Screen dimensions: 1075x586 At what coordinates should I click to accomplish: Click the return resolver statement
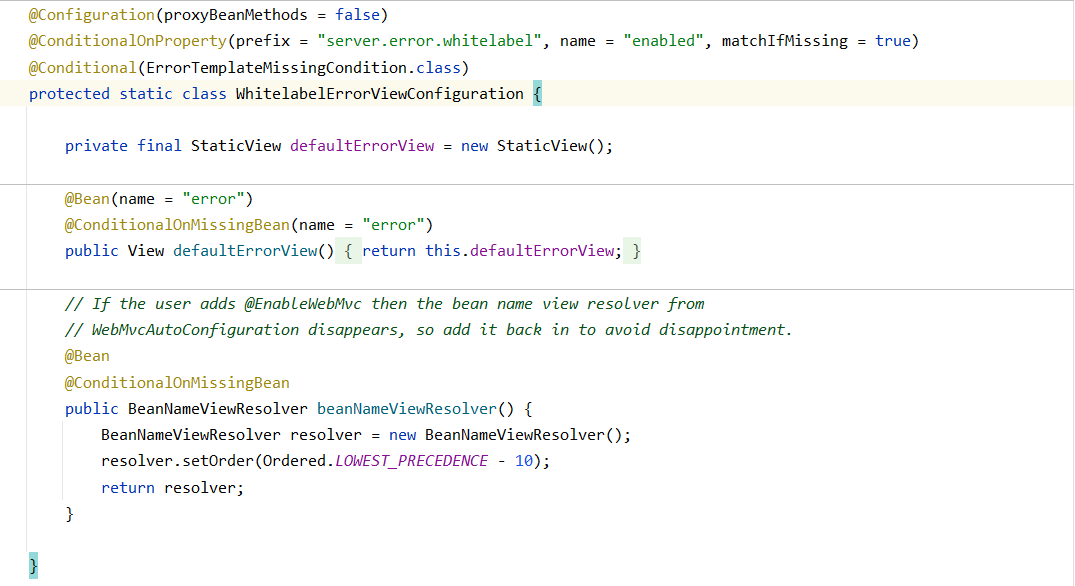pyautogui.click(x=172, y=487)
